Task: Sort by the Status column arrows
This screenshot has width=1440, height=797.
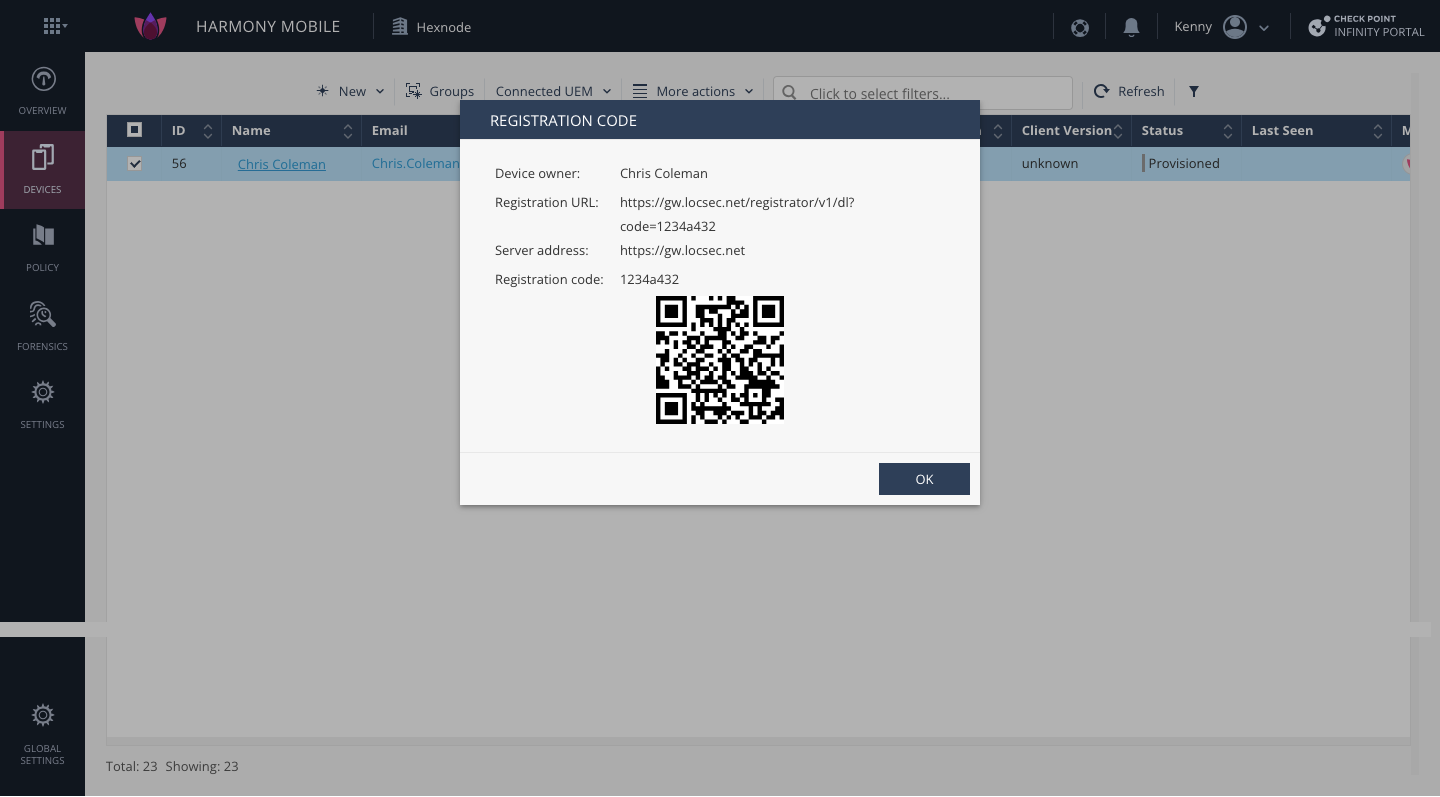Action: click(x=1228, y=131)
